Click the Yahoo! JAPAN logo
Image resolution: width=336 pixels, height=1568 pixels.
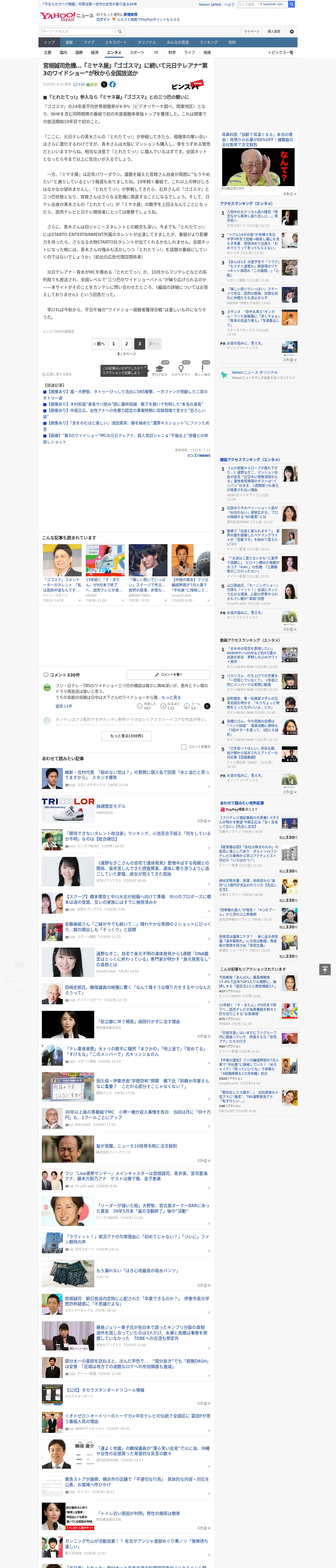point(58,16)
